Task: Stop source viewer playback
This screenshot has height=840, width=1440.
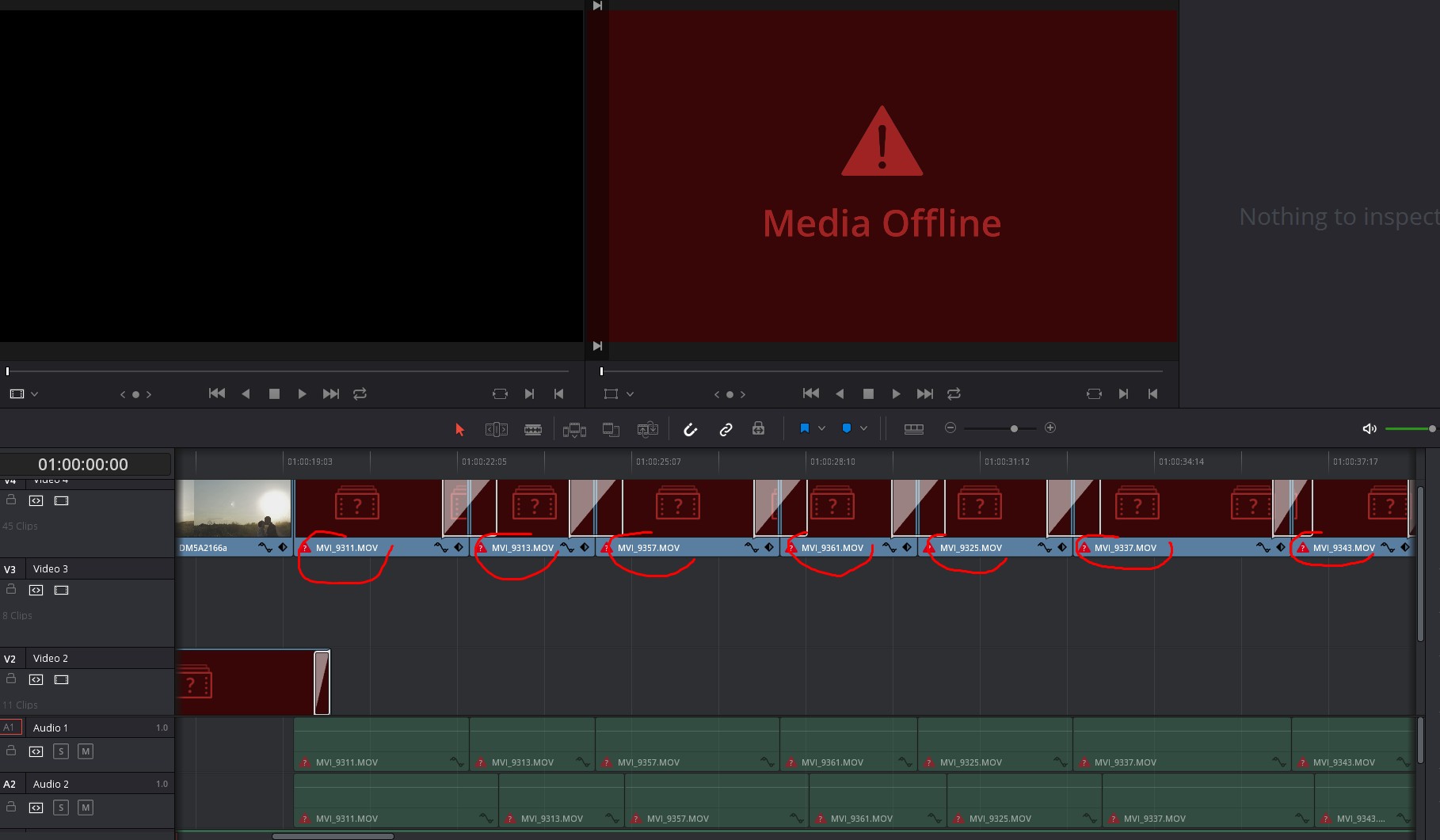Action: (x=274, y=393)
